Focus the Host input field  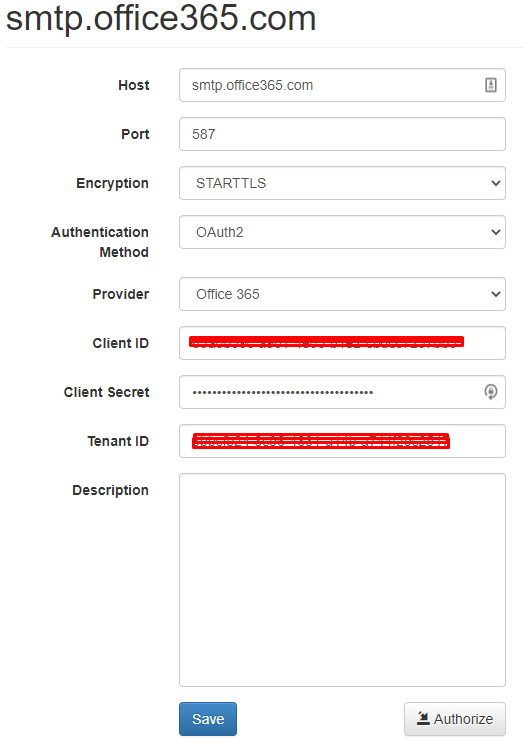point(342,85)
